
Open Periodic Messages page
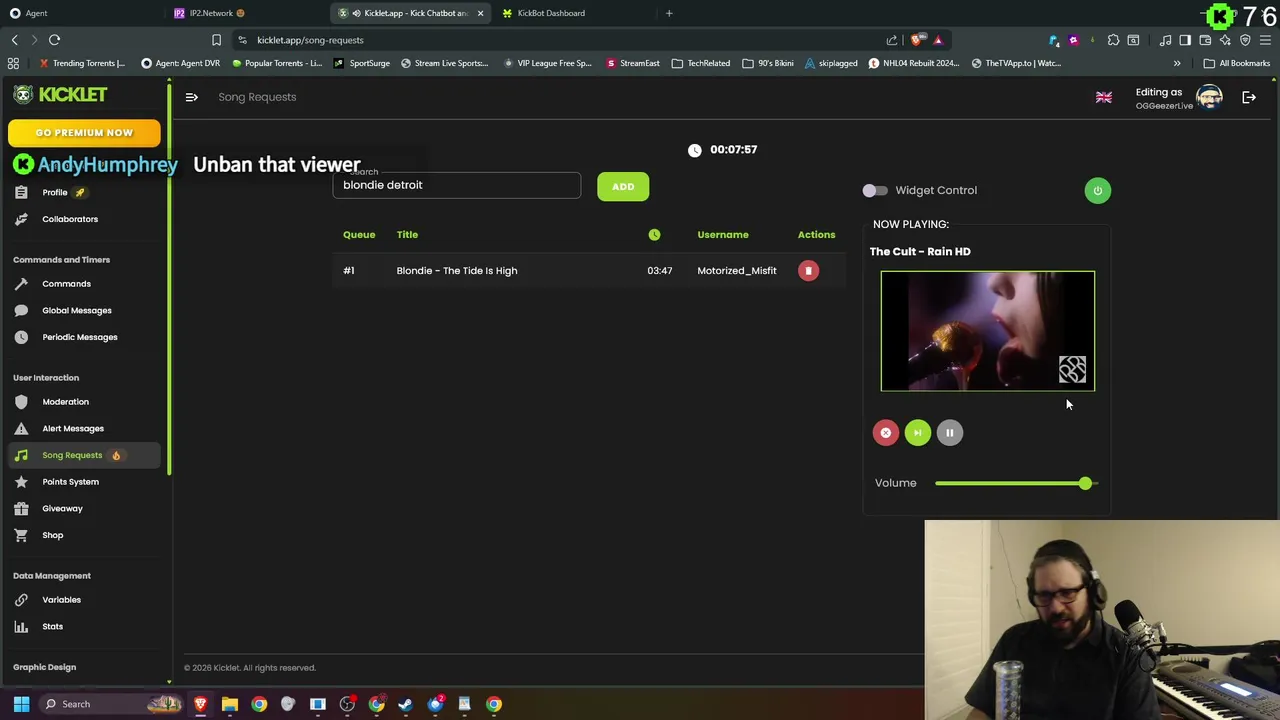pos(80,337)
